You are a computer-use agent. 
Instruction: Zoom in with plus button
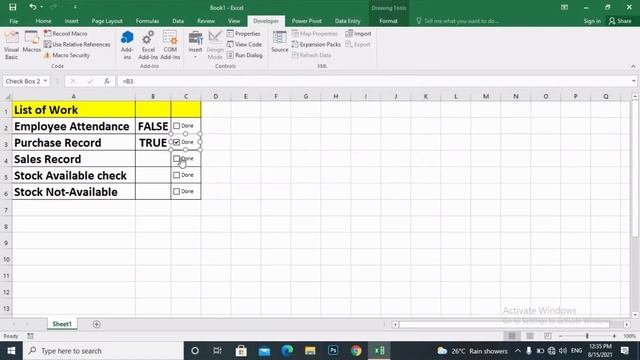(x=614, y=336)
